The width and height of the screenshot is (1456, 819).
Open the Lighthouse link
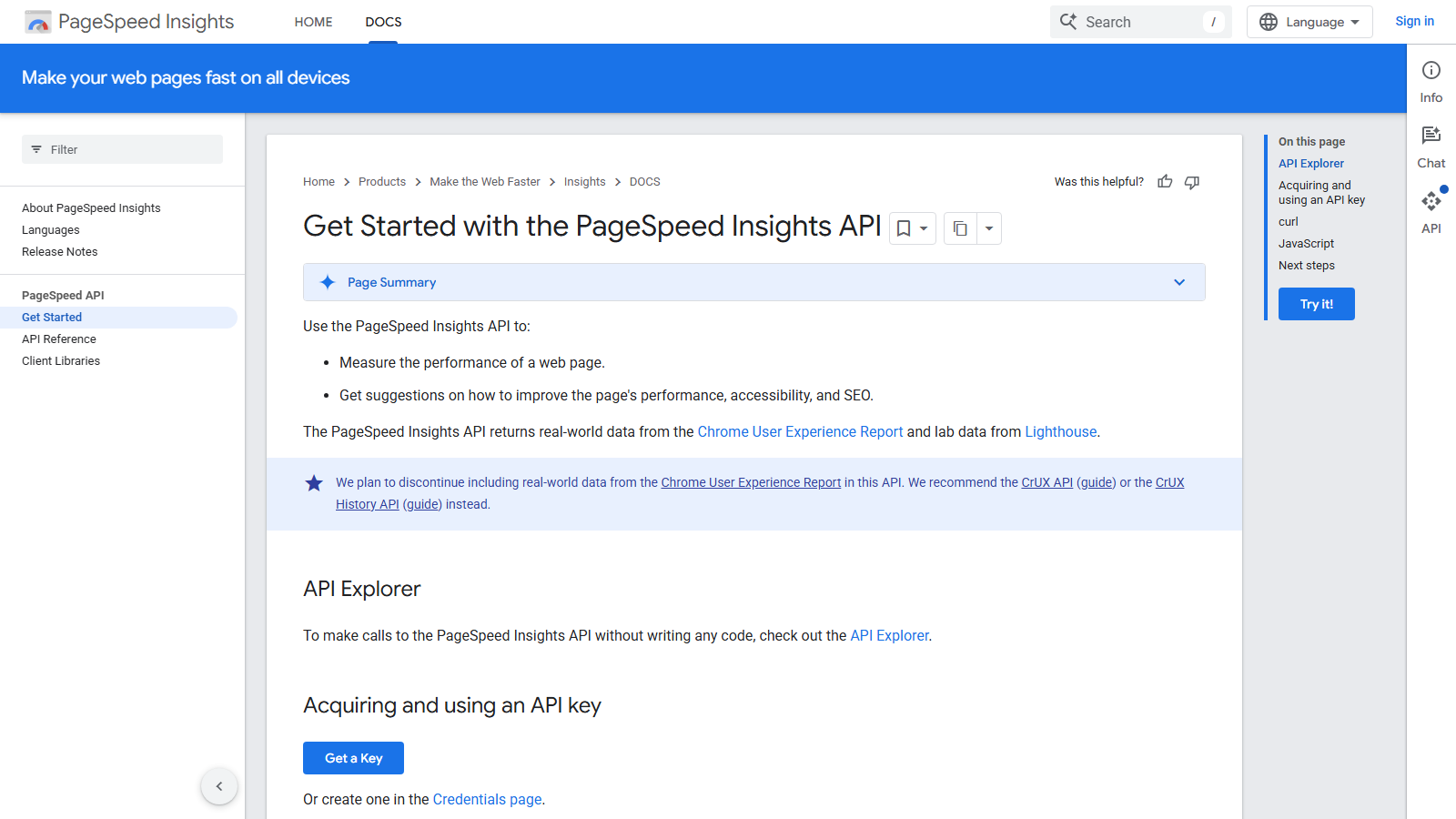coord(1061,431)
